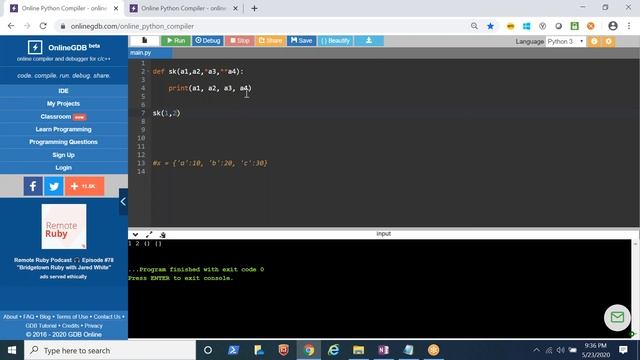
Task: Click the browser address bar URL
Action: pos(132,26)
